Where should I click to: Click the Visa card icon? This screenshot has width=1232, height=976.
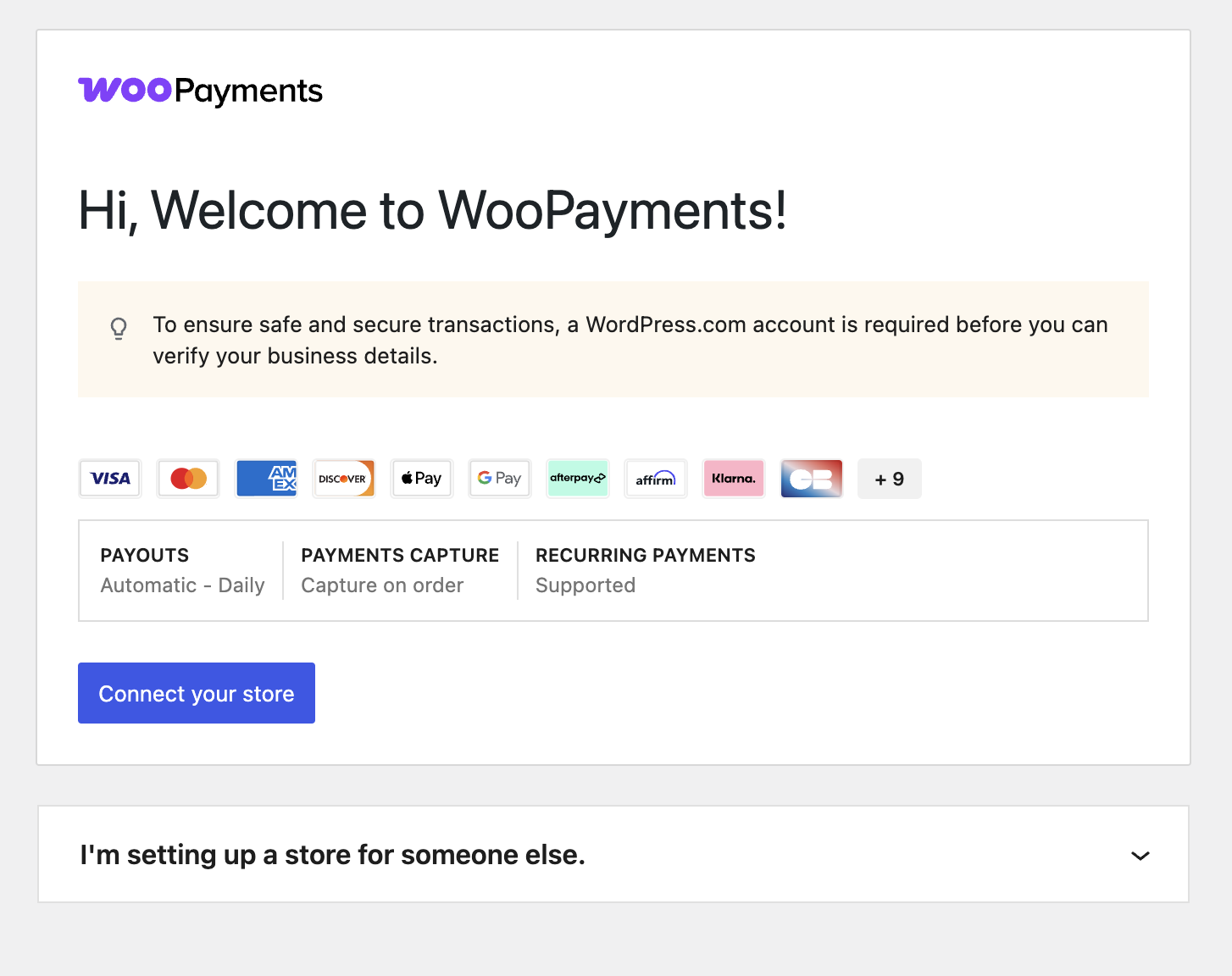coord(110,479)
